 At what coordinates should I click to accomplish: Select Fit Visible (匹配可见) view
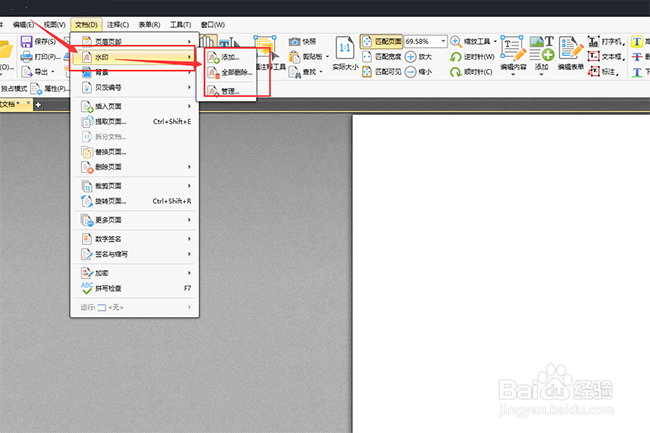click(382, 72)
